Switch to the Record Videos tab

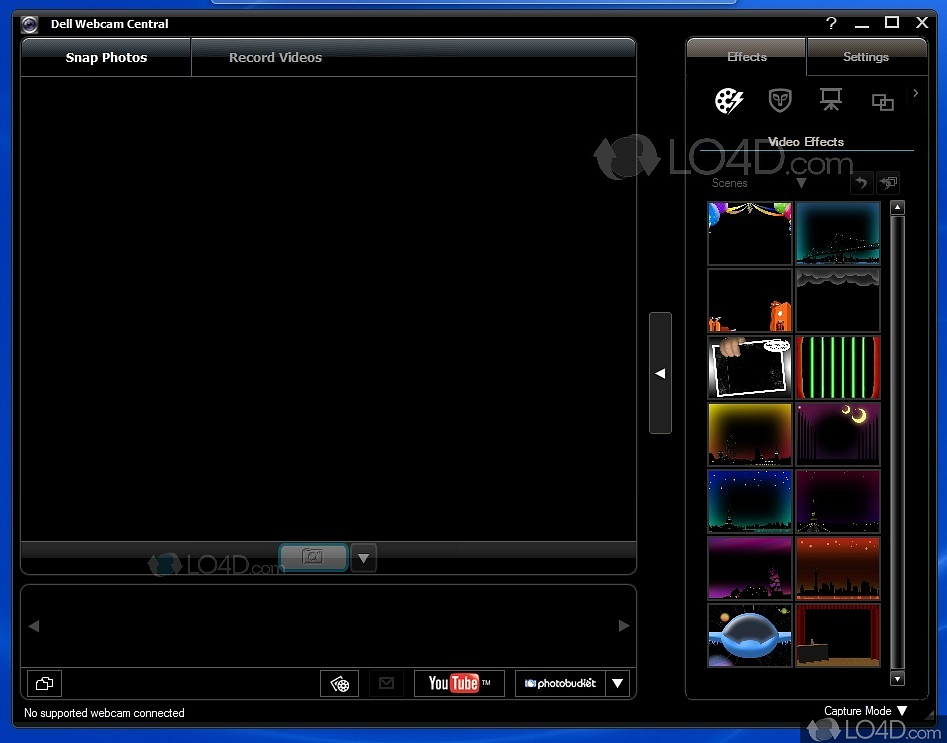click(275, 58)
